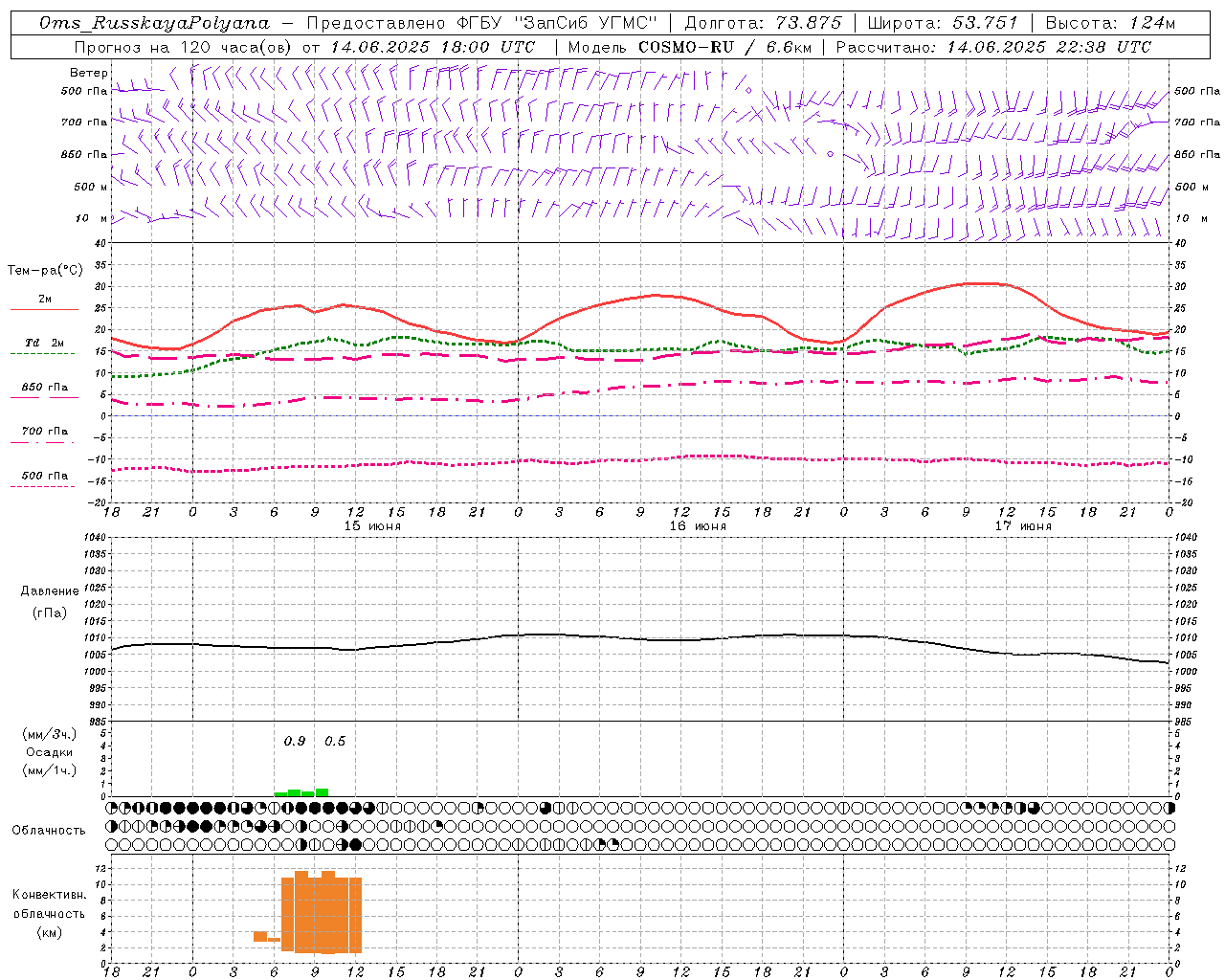The width and height of the screenshot is (1225, 980).
Task: Select the 700 гПа temperature legend entry
Action: pos(44,435)
